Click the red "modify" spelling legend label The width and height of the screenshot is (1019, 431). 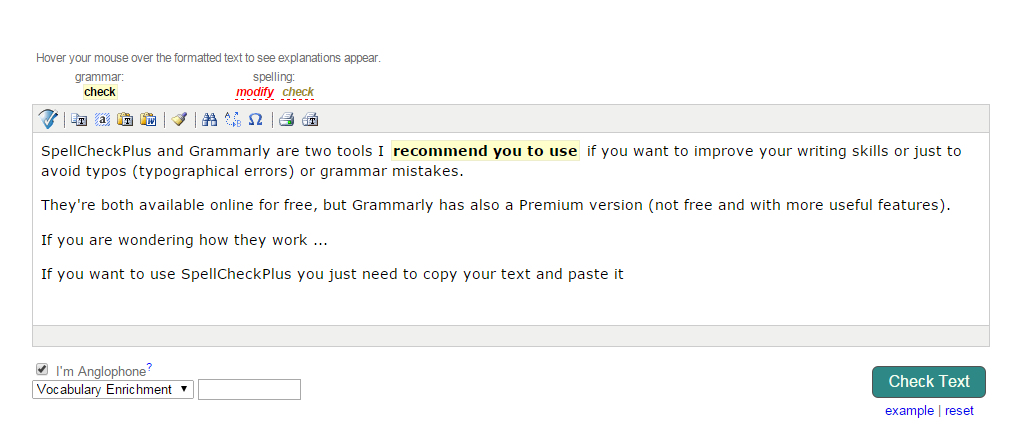pos(255,92)
